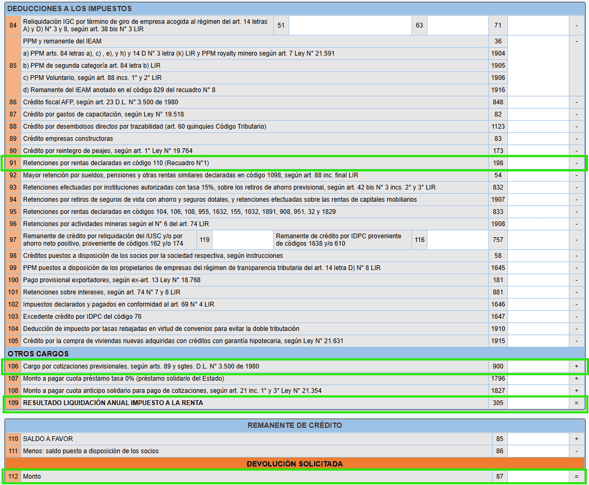The width and height of the screenshot is (589, 485).
Task: Click the code 119 remanente IUSC field
Action: [x=242, y=240]
